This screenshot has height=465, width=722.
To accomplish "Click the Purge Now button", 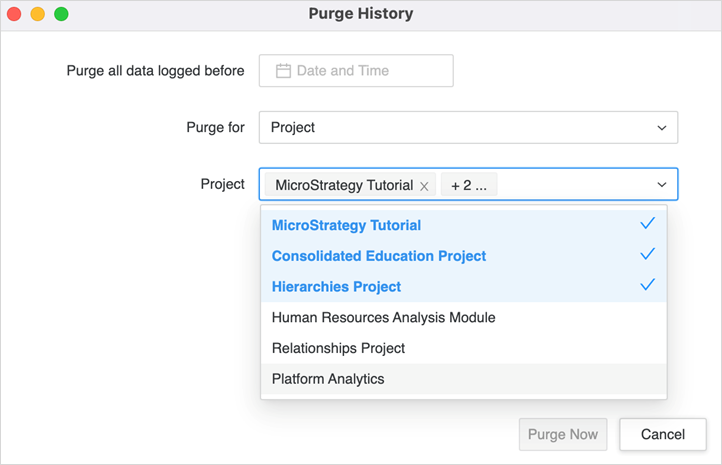I will [562, 434].
